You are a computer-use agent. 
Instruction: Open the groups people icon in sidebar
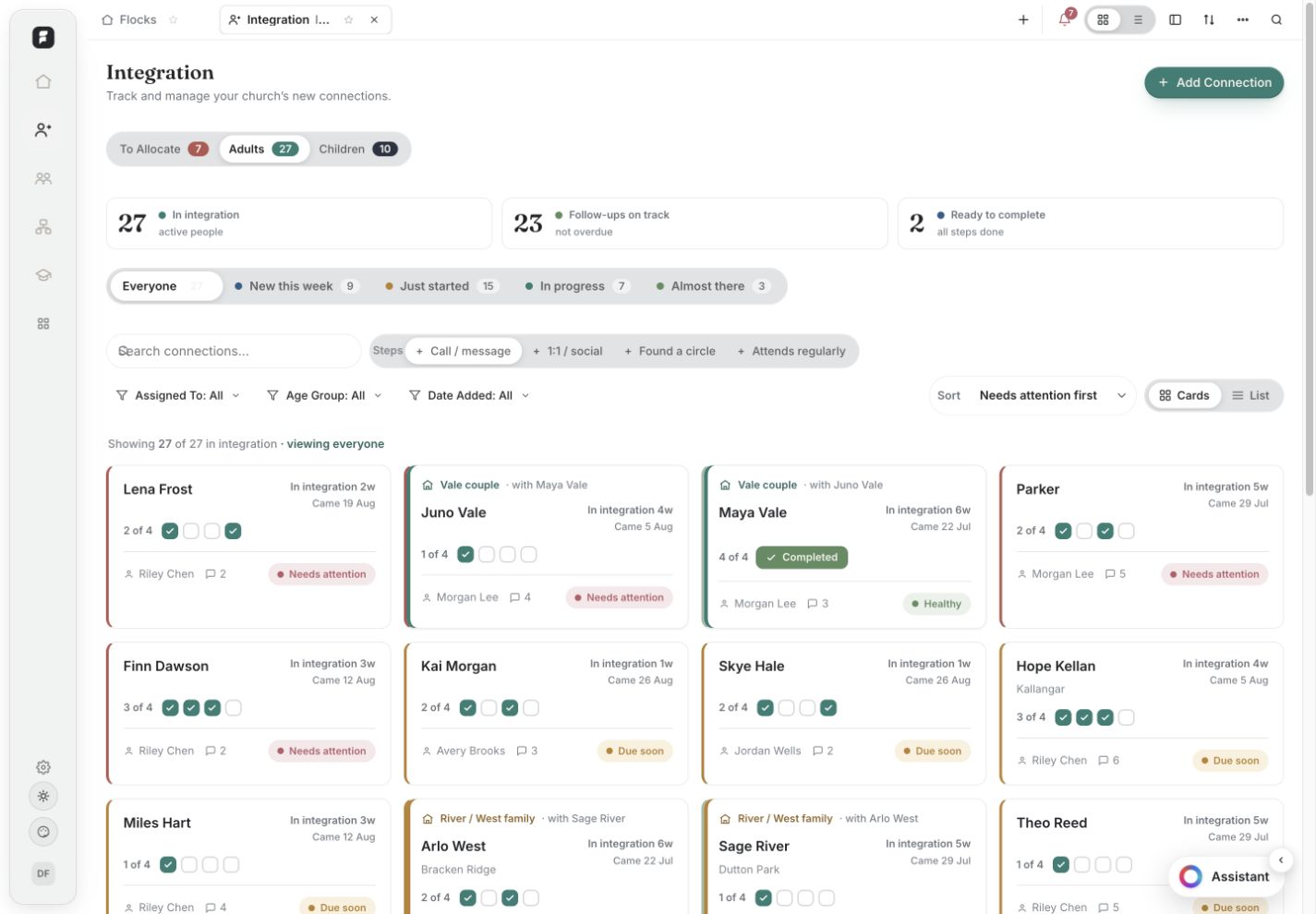(43, 178)
